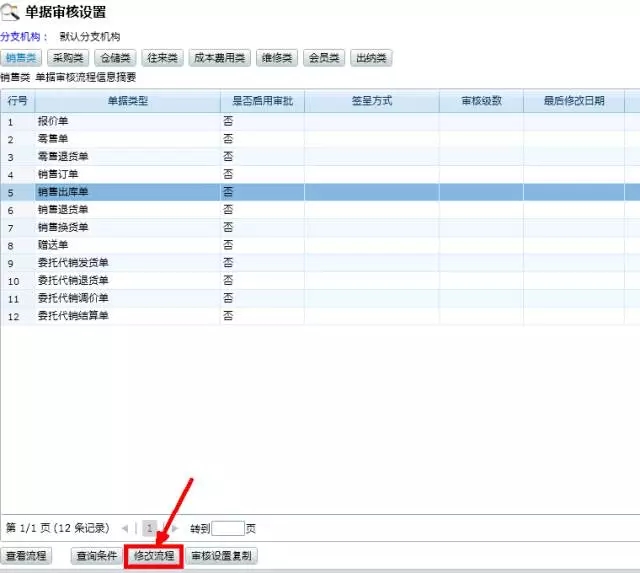Select the 销售类 category tab
This screenshot has height=573, width=640.
(22, 58)
